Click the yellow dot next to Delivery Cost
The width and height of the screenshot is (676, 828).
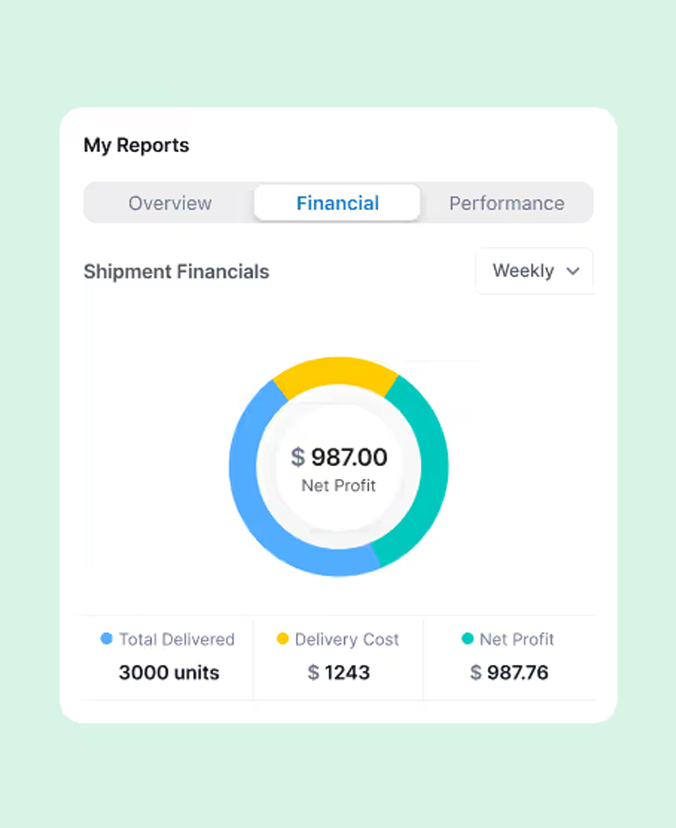[283, 639]
